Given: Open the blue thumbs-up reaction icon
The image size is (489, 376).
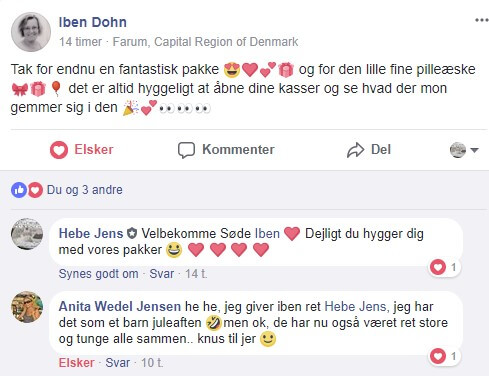Looking at the screenshot, I should click(19, 190).
